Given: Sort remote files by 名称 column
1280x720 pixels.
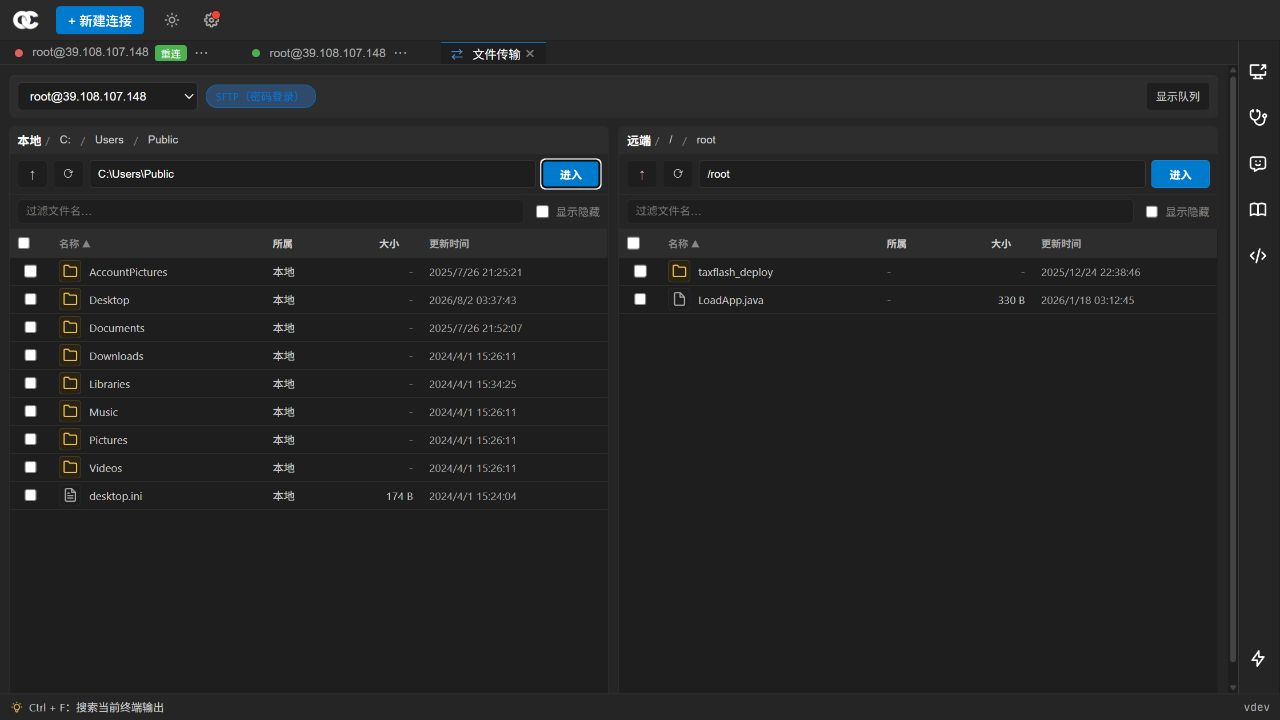Looking at the screenshot, I should coord(684,244).
